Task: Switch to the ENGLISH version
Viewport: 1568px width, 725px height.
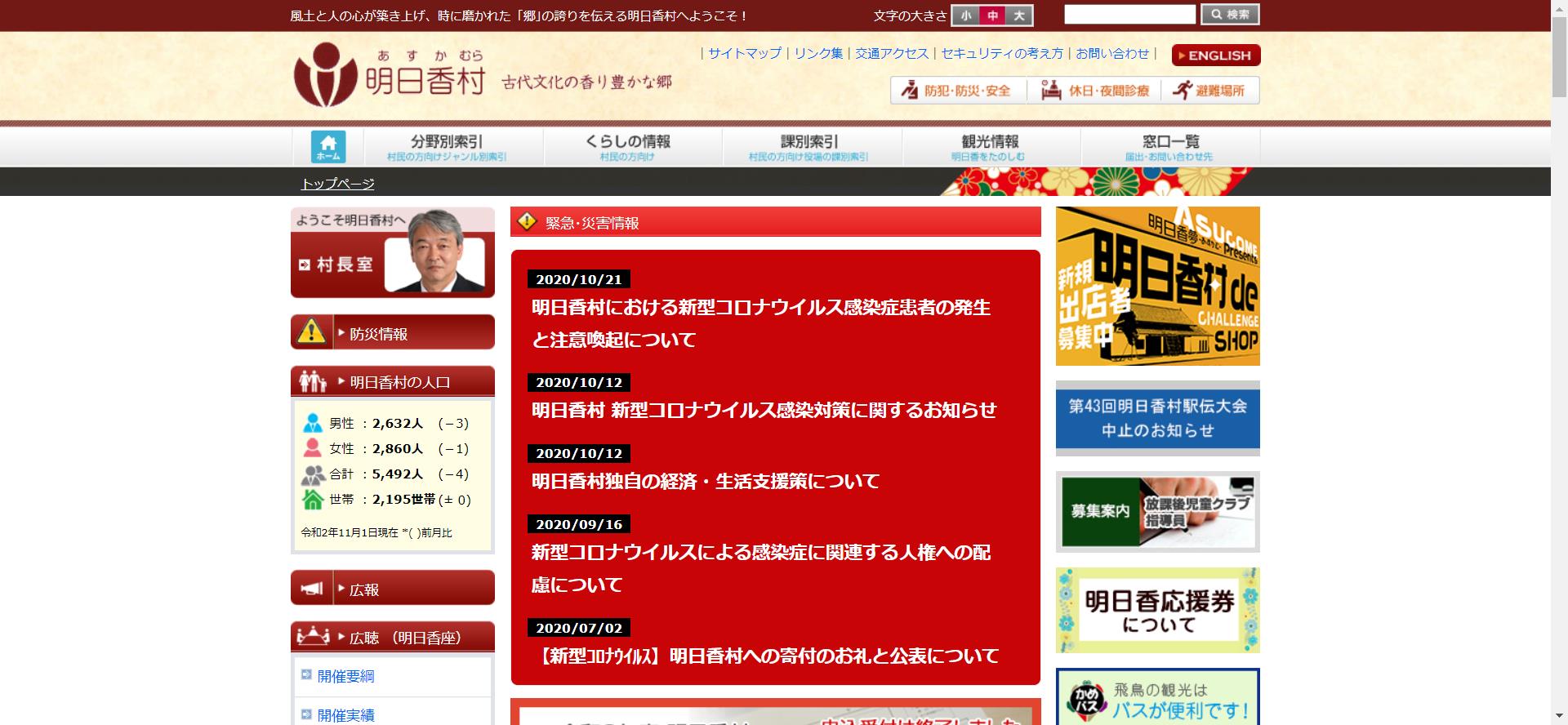Action: pyautogui.click(x=1216, y=55)
